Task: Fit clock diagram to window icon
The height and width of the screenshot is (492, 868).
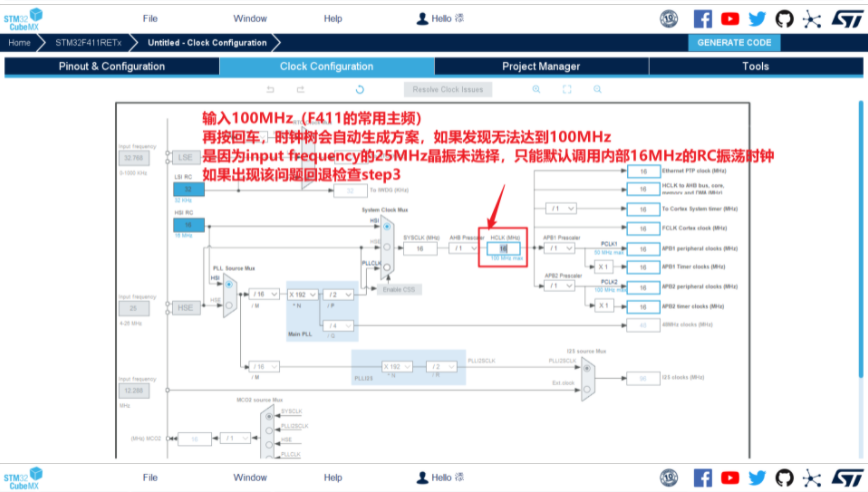Action: [567, 89]
